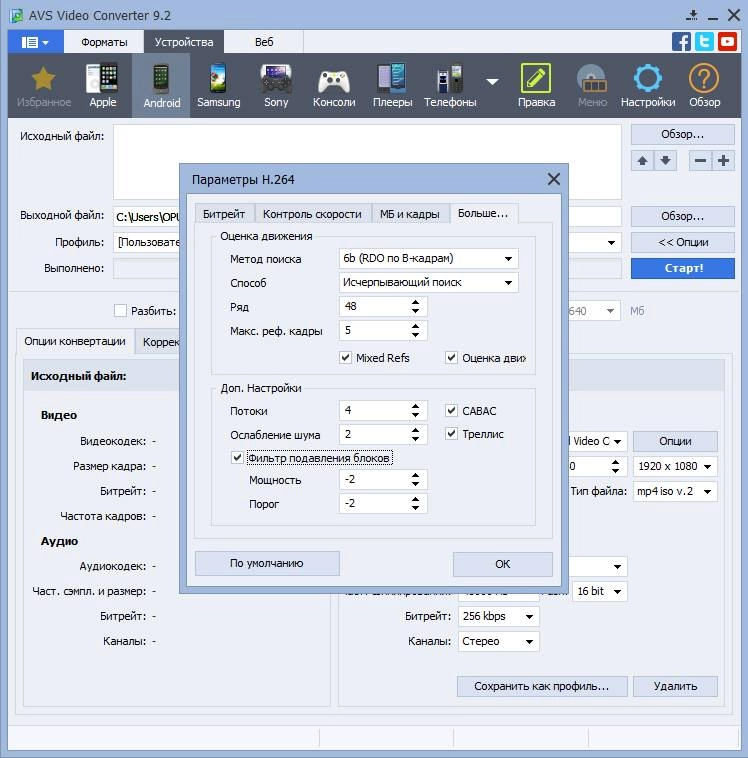Open the Консоли consoles icon
The width and height of the screenshot is (748, 758).
334,87
